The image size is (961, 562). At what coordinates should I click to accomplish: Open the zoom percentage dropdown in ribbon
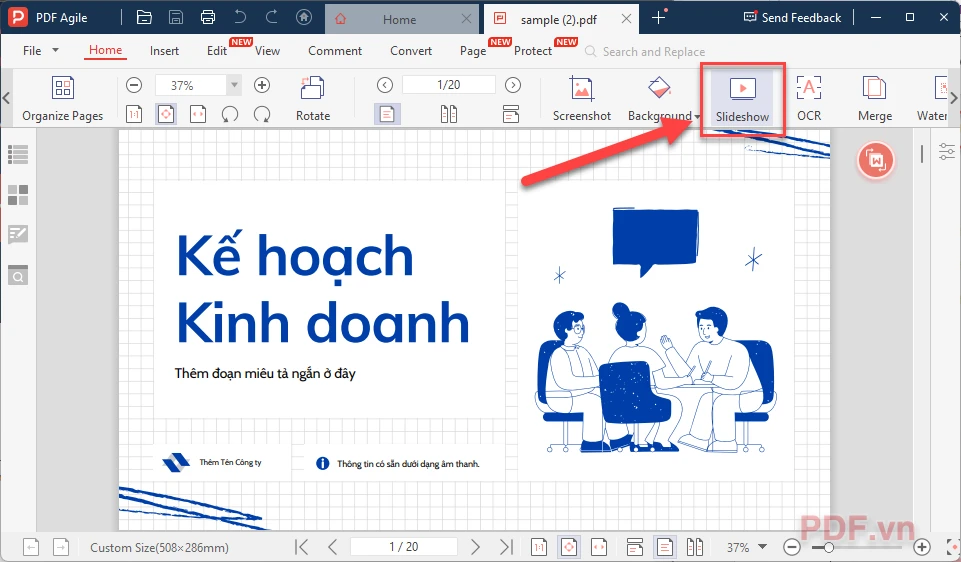[234, 85]
